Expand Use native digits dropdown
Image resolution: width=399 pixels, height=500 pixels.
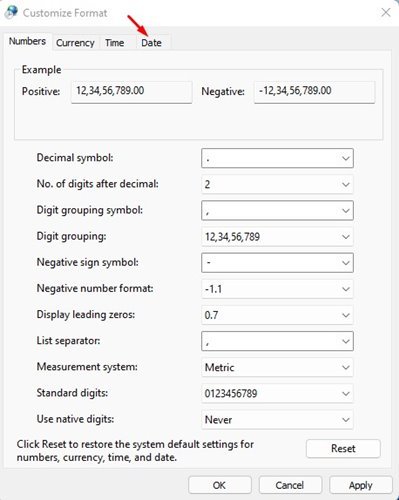277,420
